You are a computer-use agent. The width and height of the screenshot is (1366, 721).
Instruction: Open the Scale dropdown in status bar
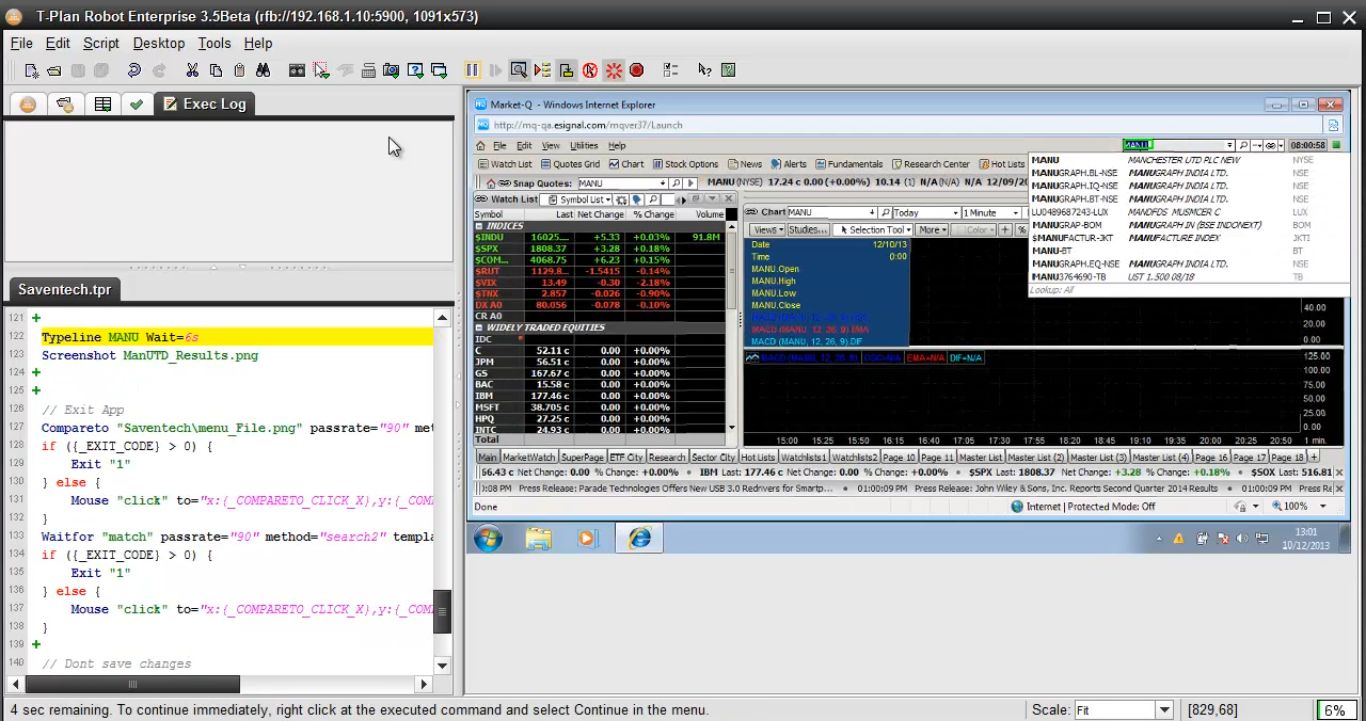(1163, 710)
